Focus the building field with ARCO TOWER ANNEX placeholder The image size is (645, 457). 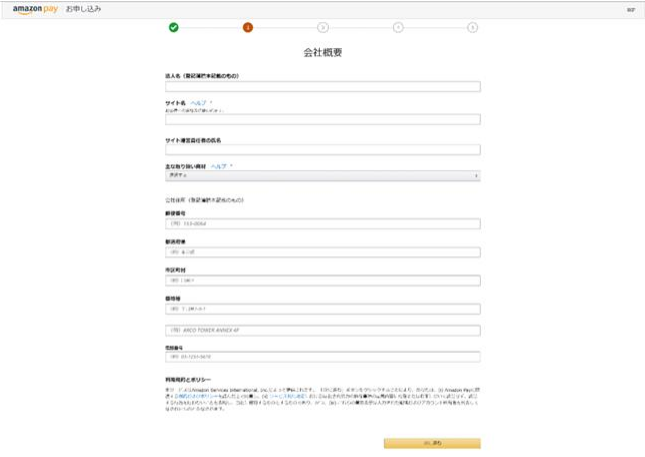[x=322, y=330]
